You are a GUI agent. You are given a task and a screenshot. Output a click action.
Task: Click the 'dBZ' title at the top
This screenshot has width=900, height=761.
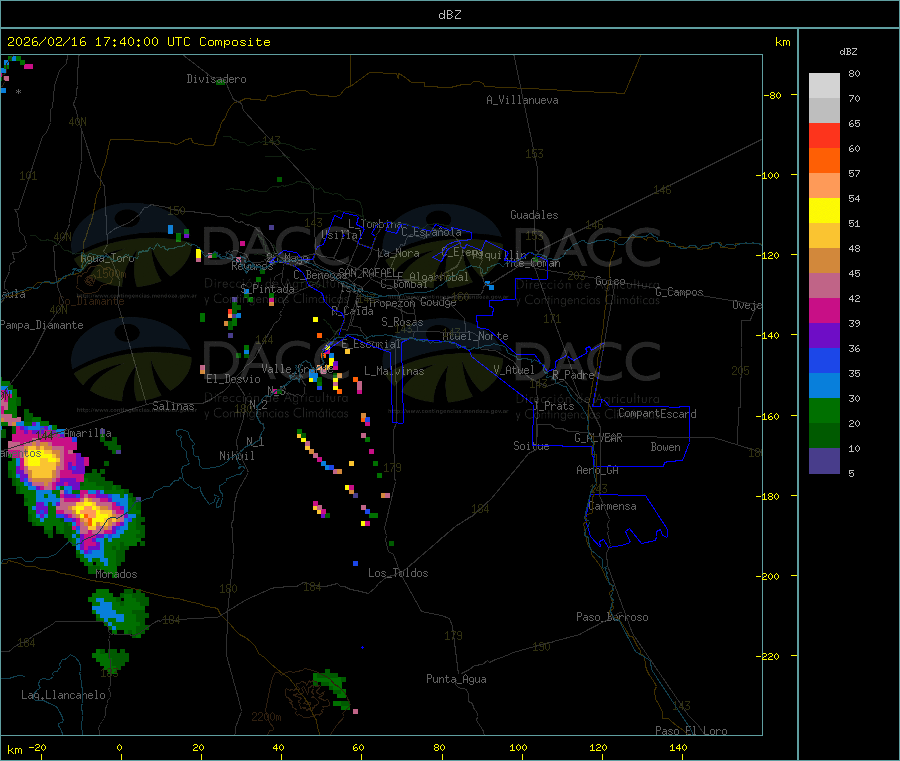pyautogui.click(x=449, y=15)
